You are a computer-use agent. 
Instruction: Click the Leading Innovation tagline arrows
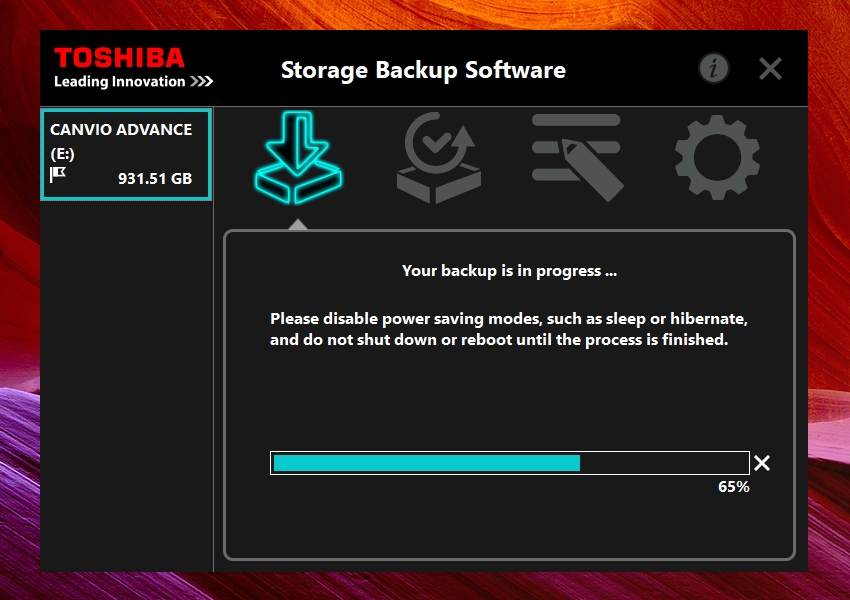tap(202, 81)
